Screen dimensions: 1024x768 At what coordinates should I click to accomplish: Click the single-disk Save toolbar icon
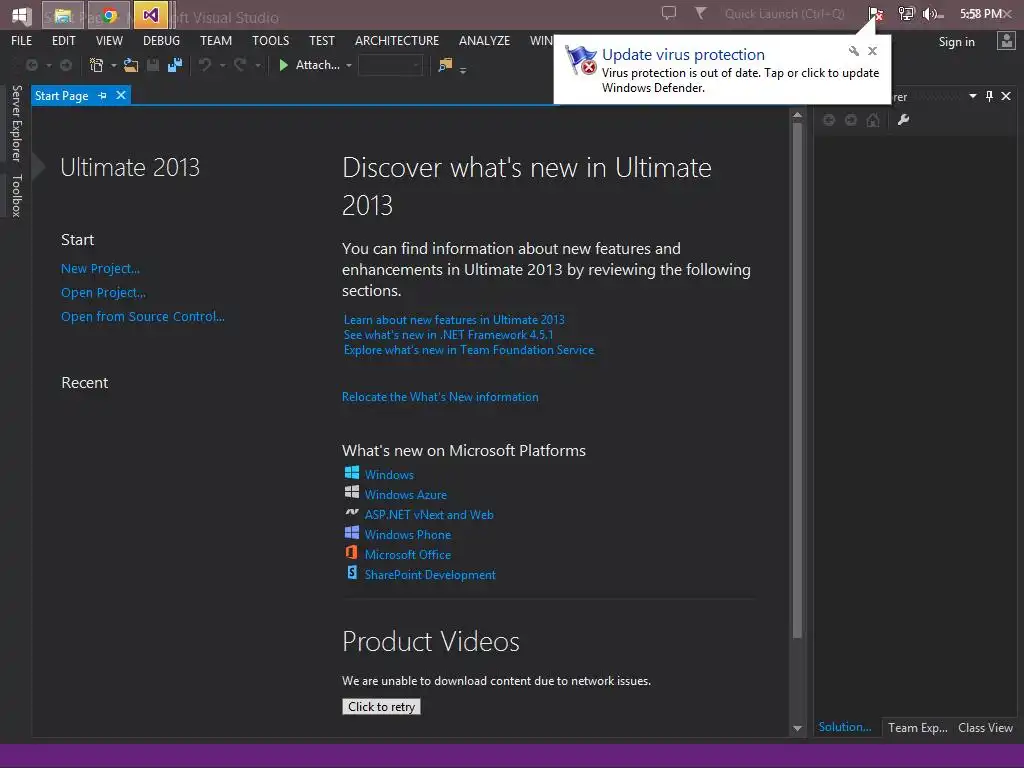pyautogui.click(x=153, y=65)
